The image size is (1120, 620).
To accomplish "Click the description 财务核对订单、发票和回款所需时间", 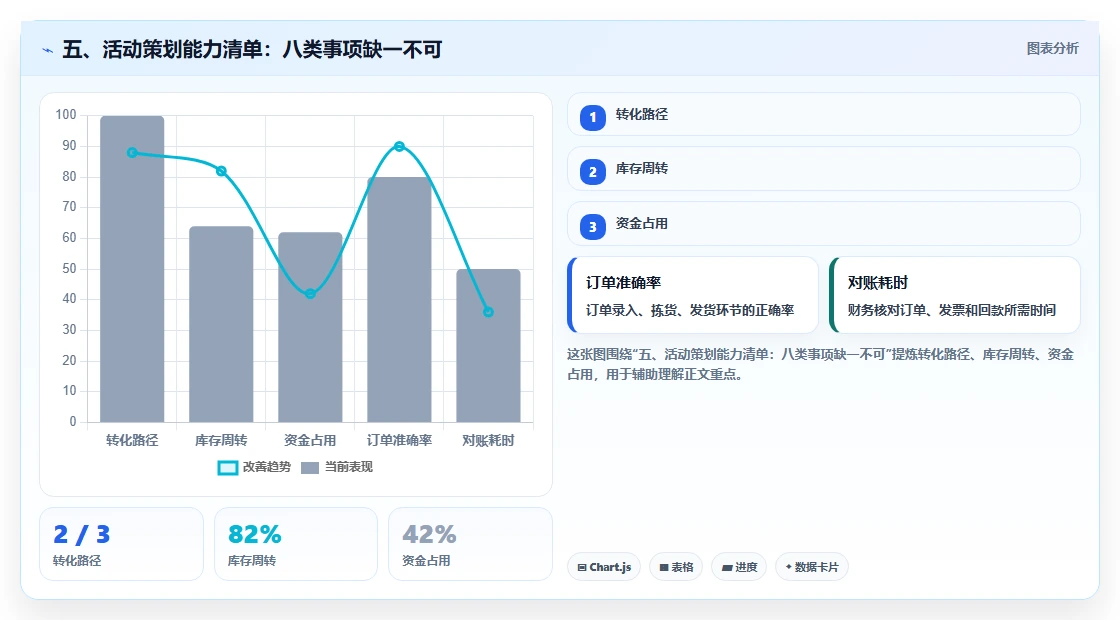I will tap(952, 310).
